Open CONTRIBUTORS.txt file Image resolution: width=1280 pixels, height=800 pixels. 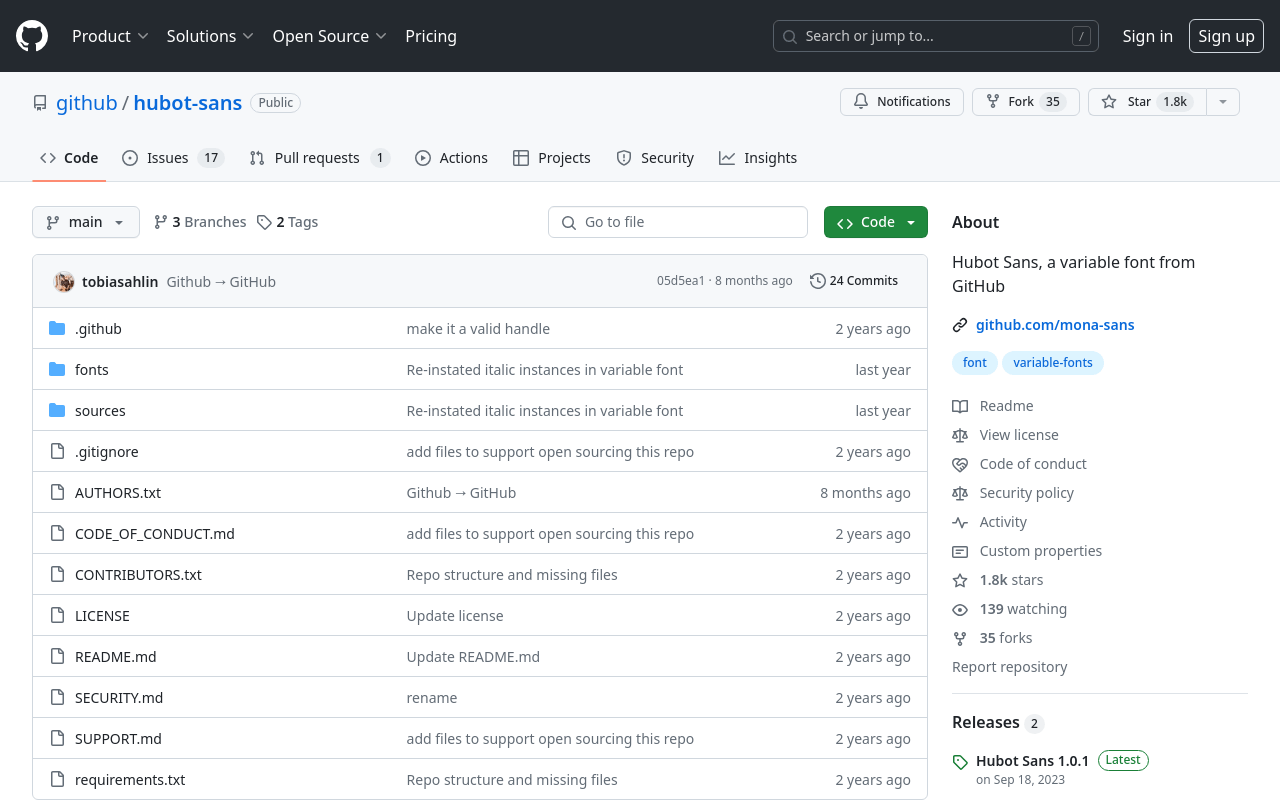pyautogui.click(x=138, y=575)
